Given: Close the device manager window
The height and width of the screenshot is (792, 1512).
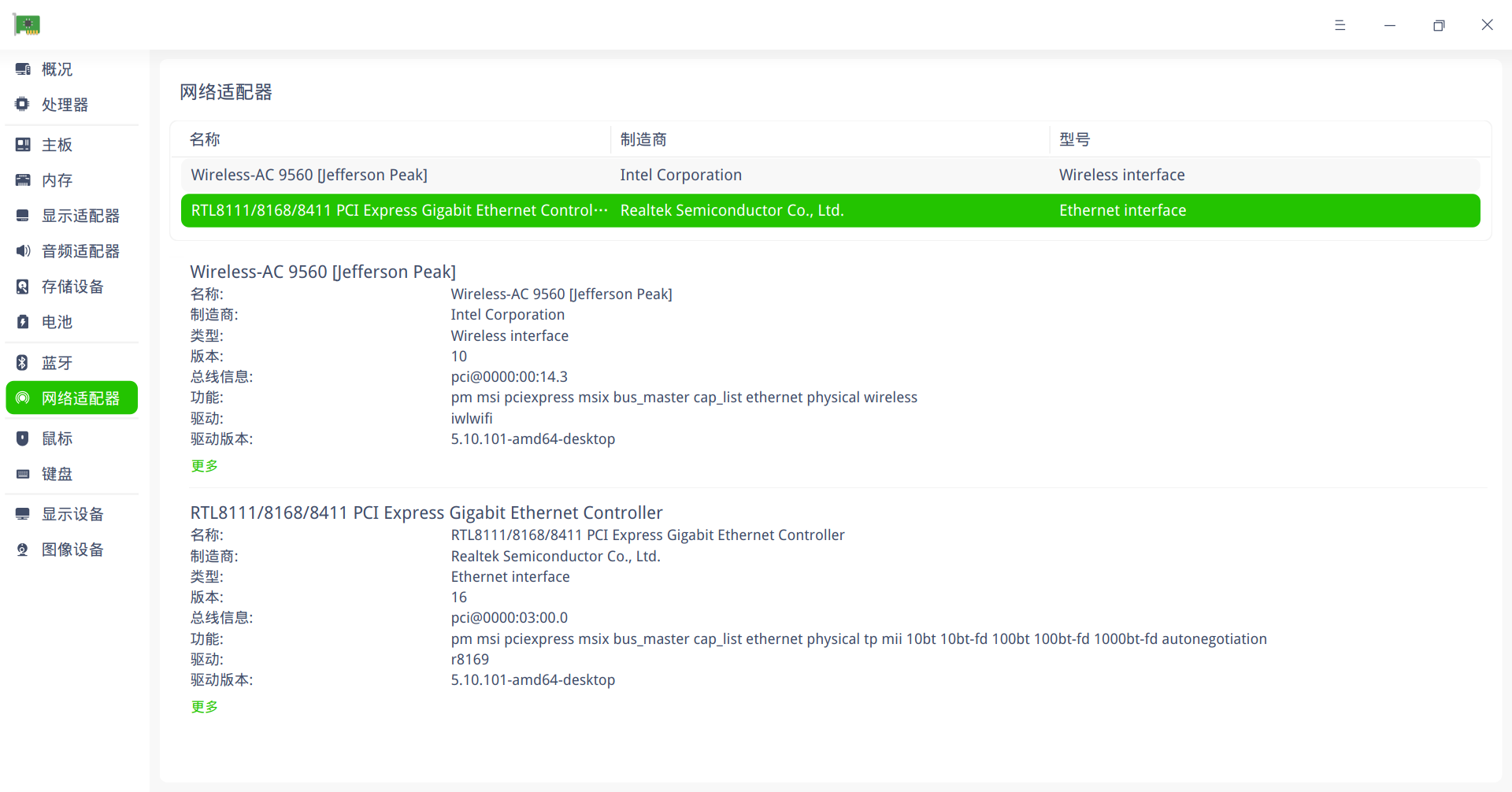Looking at the screenshot, I should [1487, 25].
